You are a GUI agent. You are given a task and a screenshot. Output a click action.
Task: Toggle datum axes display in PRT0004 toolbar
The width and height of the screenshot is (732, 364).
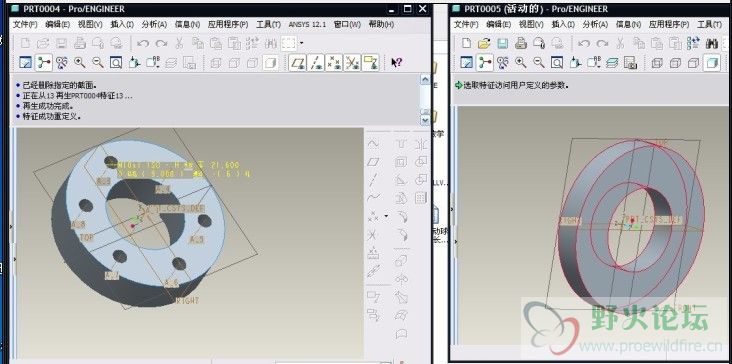tap(316, 63)
